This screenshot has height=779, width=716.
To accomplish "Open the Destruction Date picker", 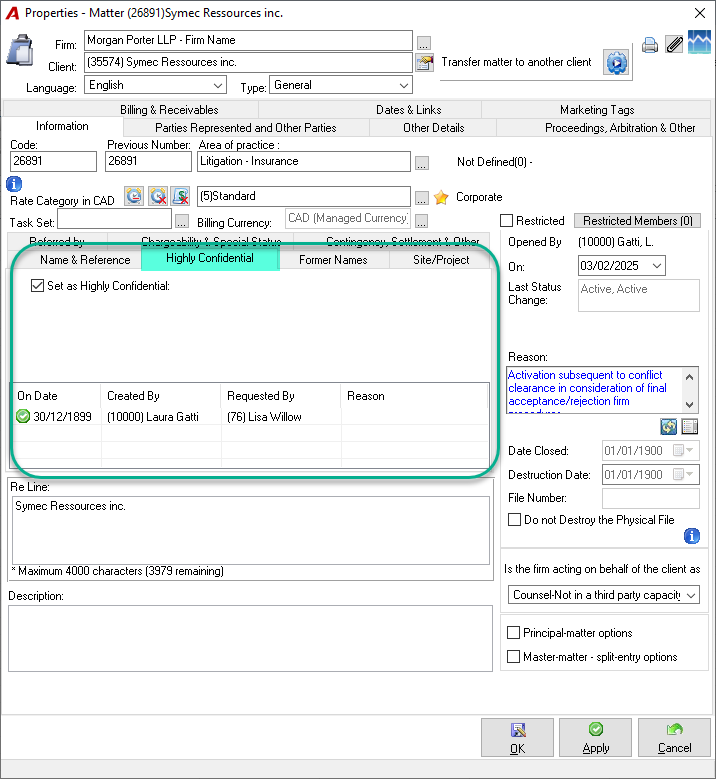I will tap(683, 474).
